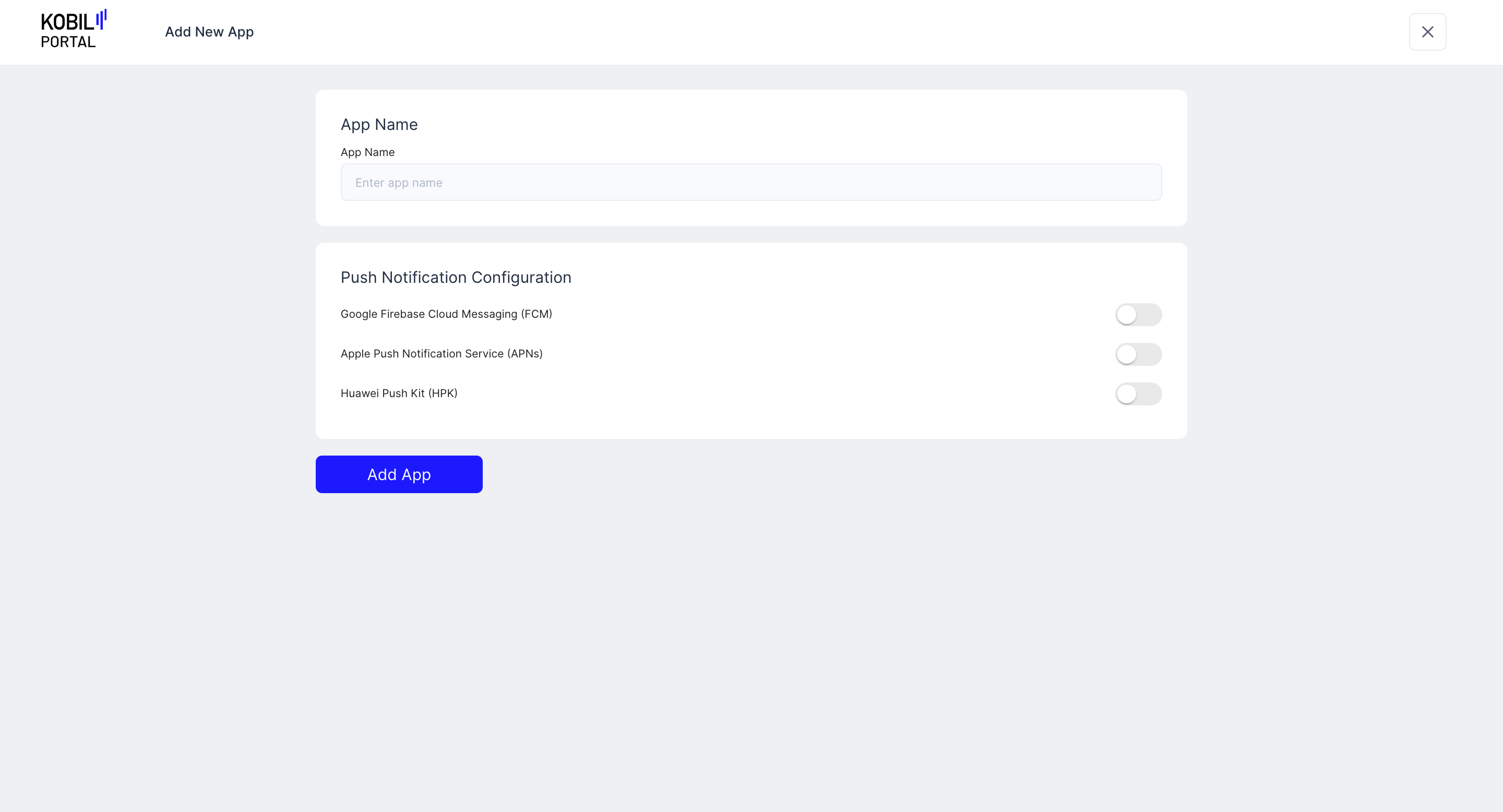Click the Push Notification Configuration heading
Viewport: 1503px width, 812px height.
click(x=455, y=277)
